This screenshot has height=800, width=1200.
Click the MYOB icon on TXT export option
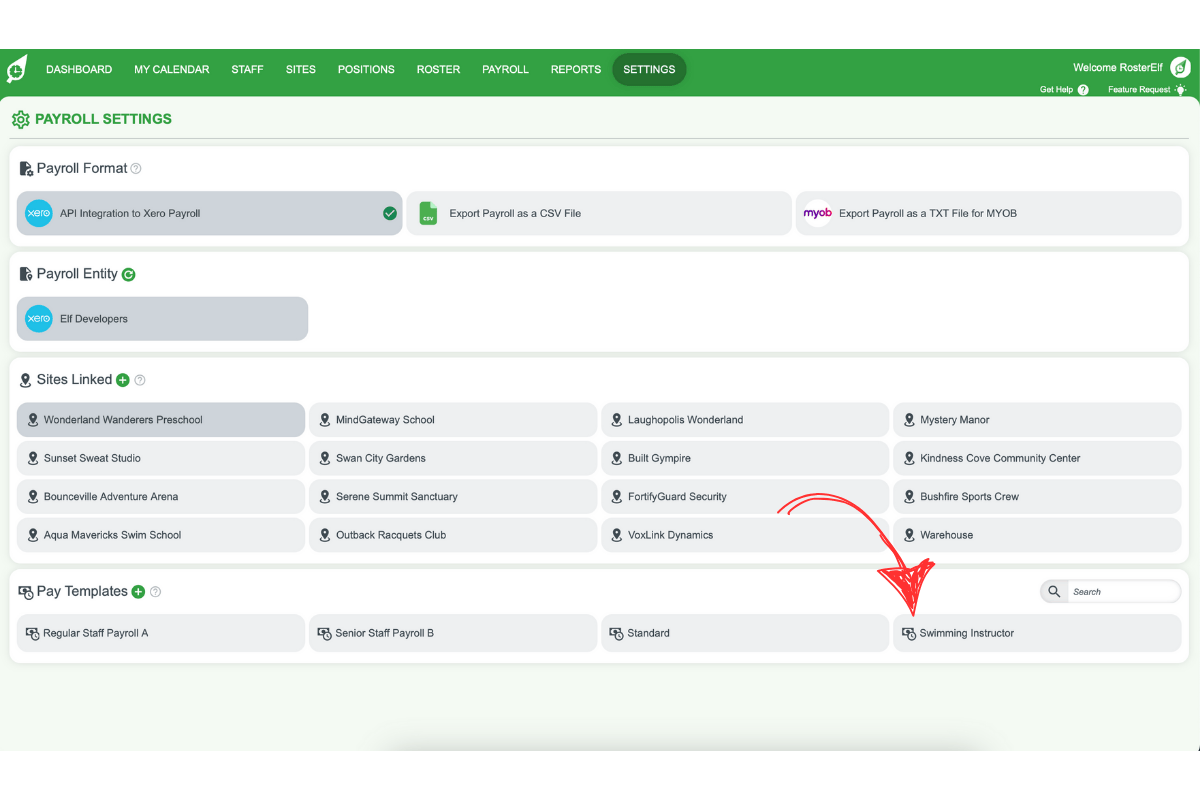click(x=818, y=213)
